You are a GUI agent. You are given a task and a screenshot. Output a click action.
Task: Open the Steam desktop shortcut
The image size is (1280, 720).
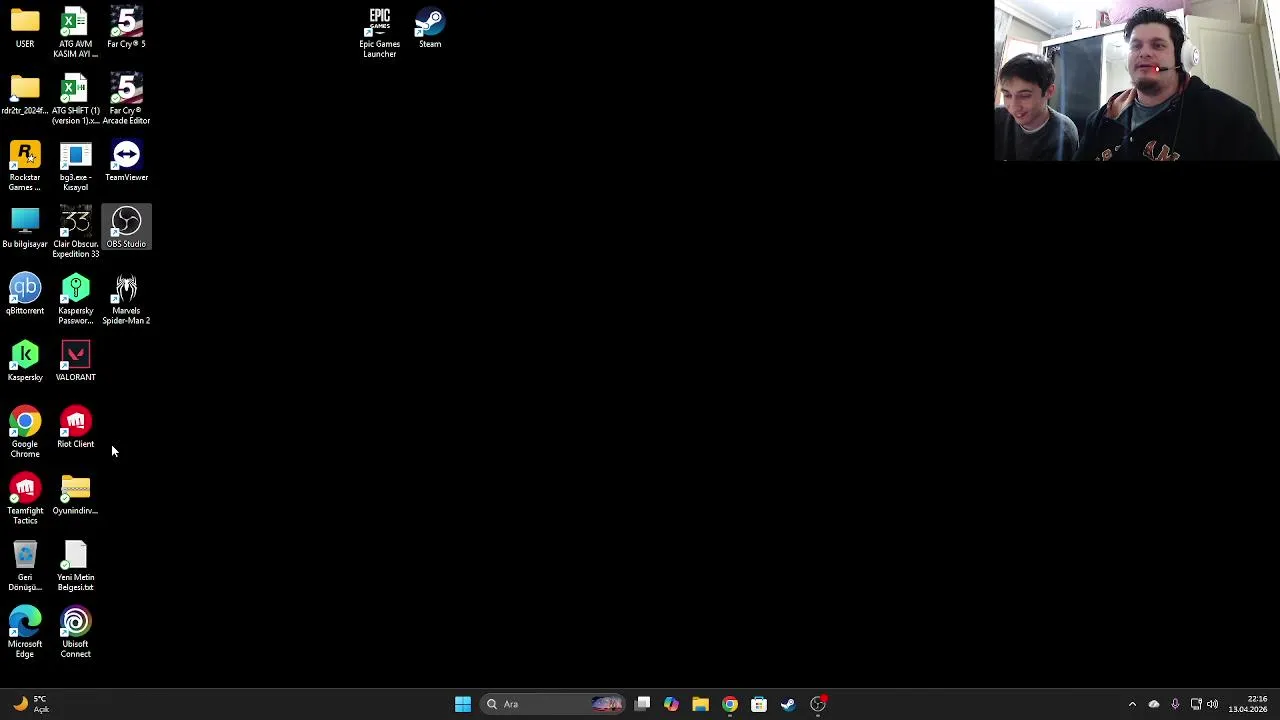click(430, 28)
